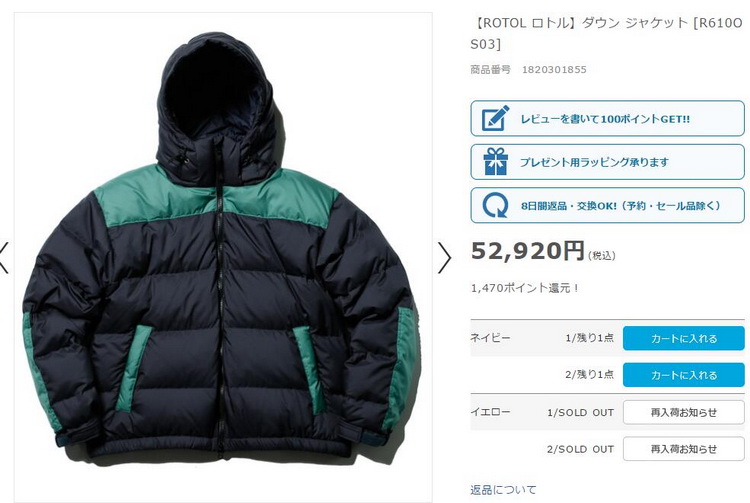Click the ROTOL down jacket product title
The image size is (750, 503).
tap(607, 33)
